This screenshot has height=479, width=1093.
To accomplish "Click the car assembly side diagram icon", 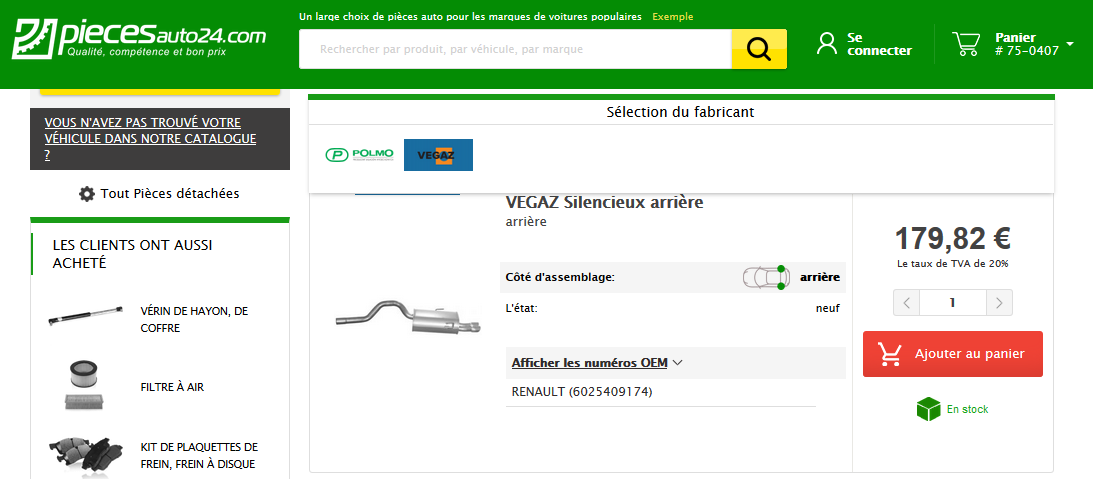I will (765, 277).
